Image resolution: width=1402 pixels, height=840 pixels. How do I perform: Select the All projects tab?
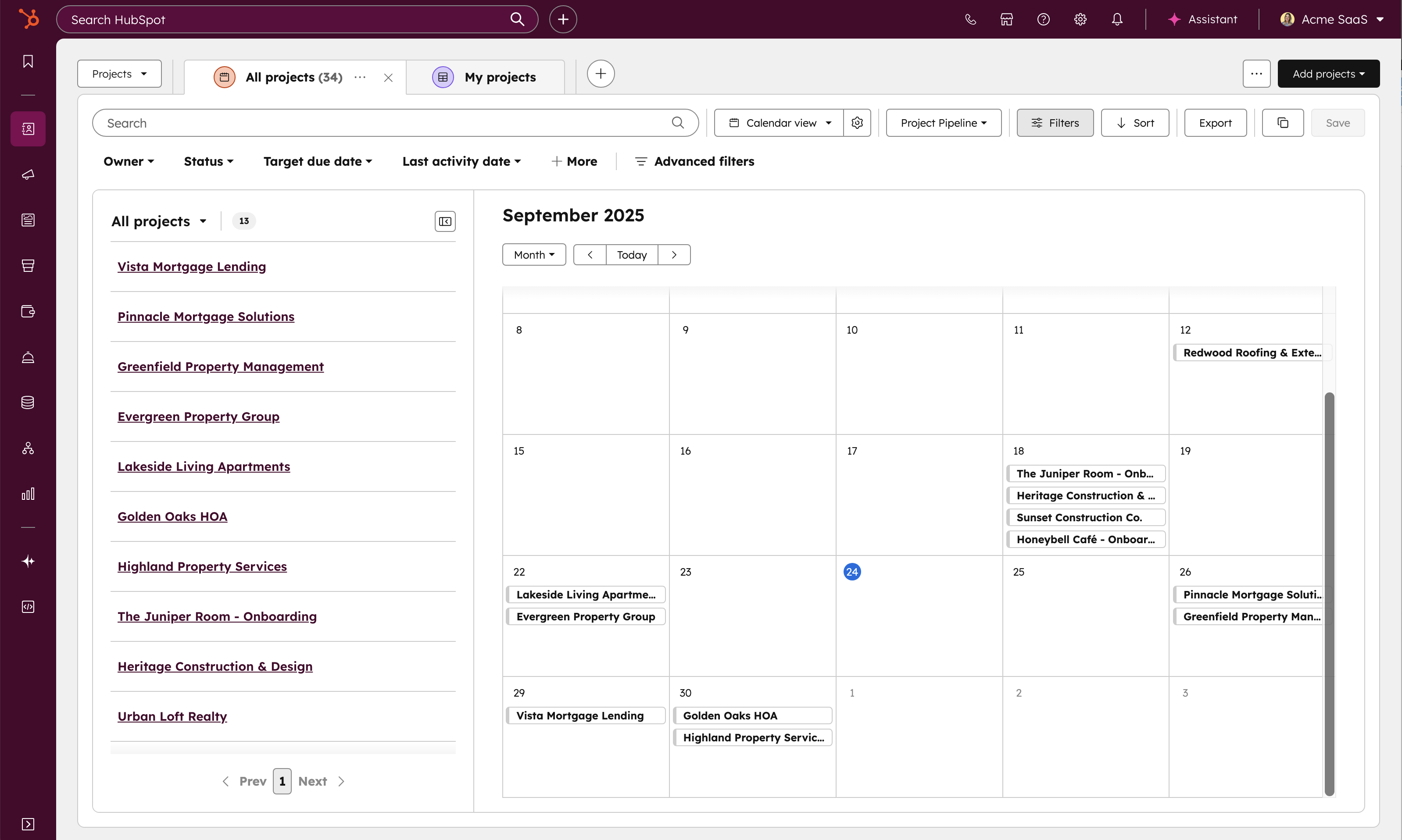tap(293, 77)
